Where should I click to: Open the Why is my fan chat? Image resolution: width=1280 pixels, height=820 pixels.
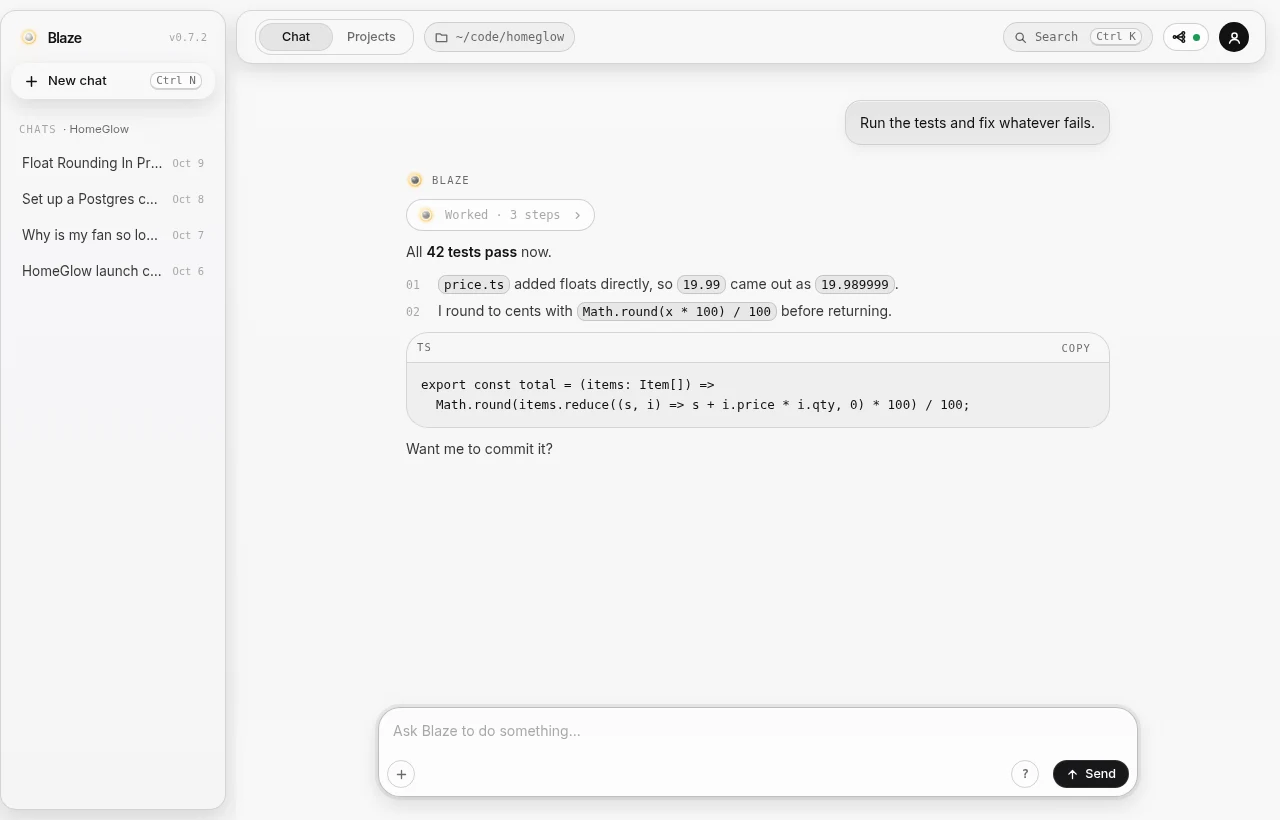point(113,235)
